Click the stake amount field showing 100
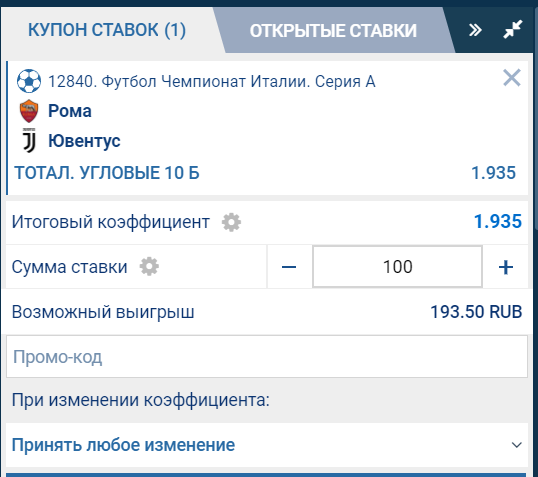The image size is (538, 477). pos(397,267)
